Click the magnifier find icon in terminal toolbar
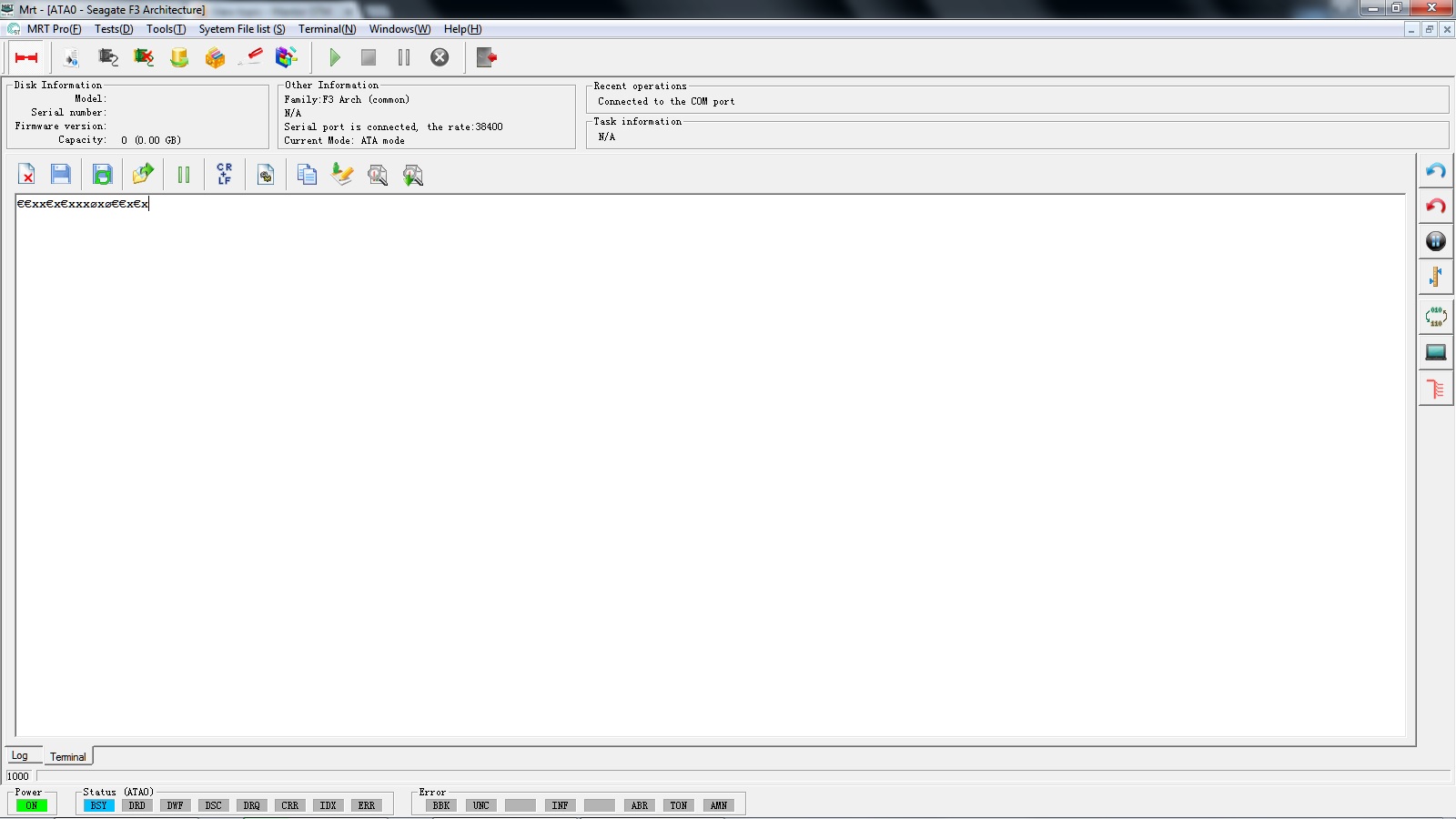Image resolution: width=1456 pixels, height=819 pixels. tap(378, 175)
